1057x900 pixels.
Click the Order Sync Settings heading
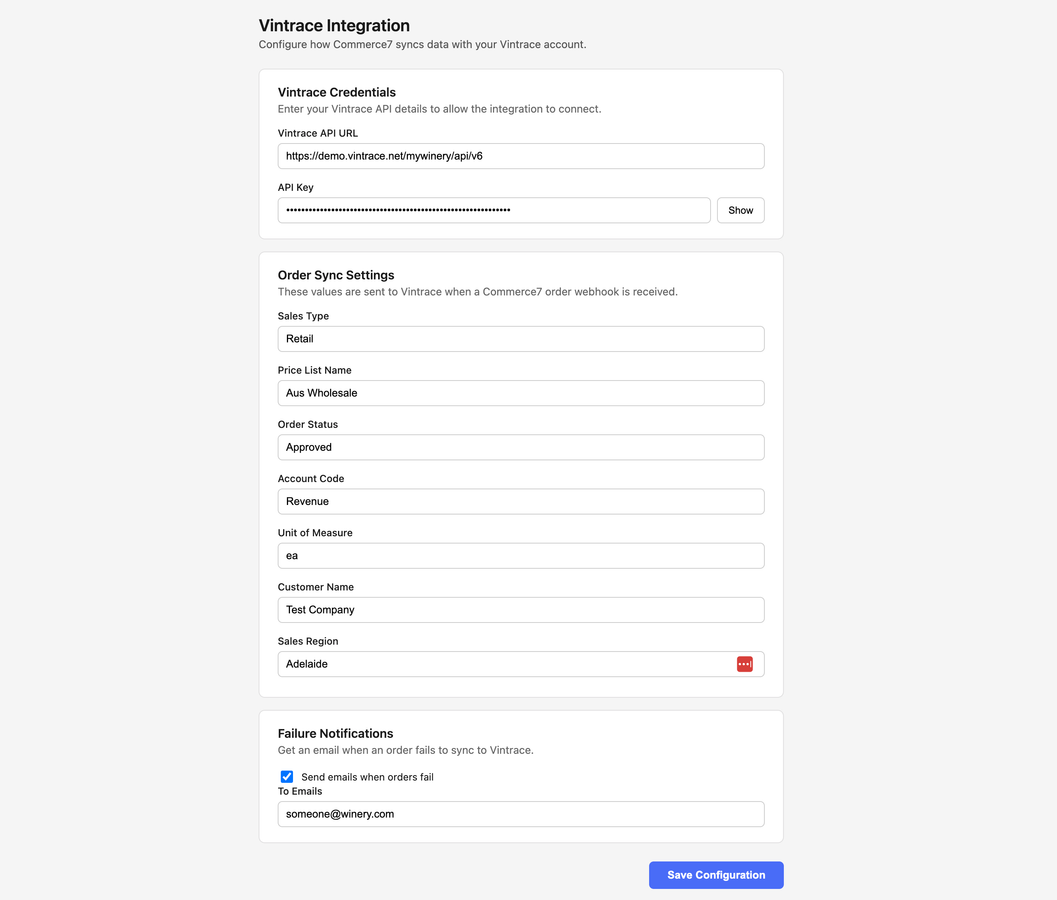(336, 275)
